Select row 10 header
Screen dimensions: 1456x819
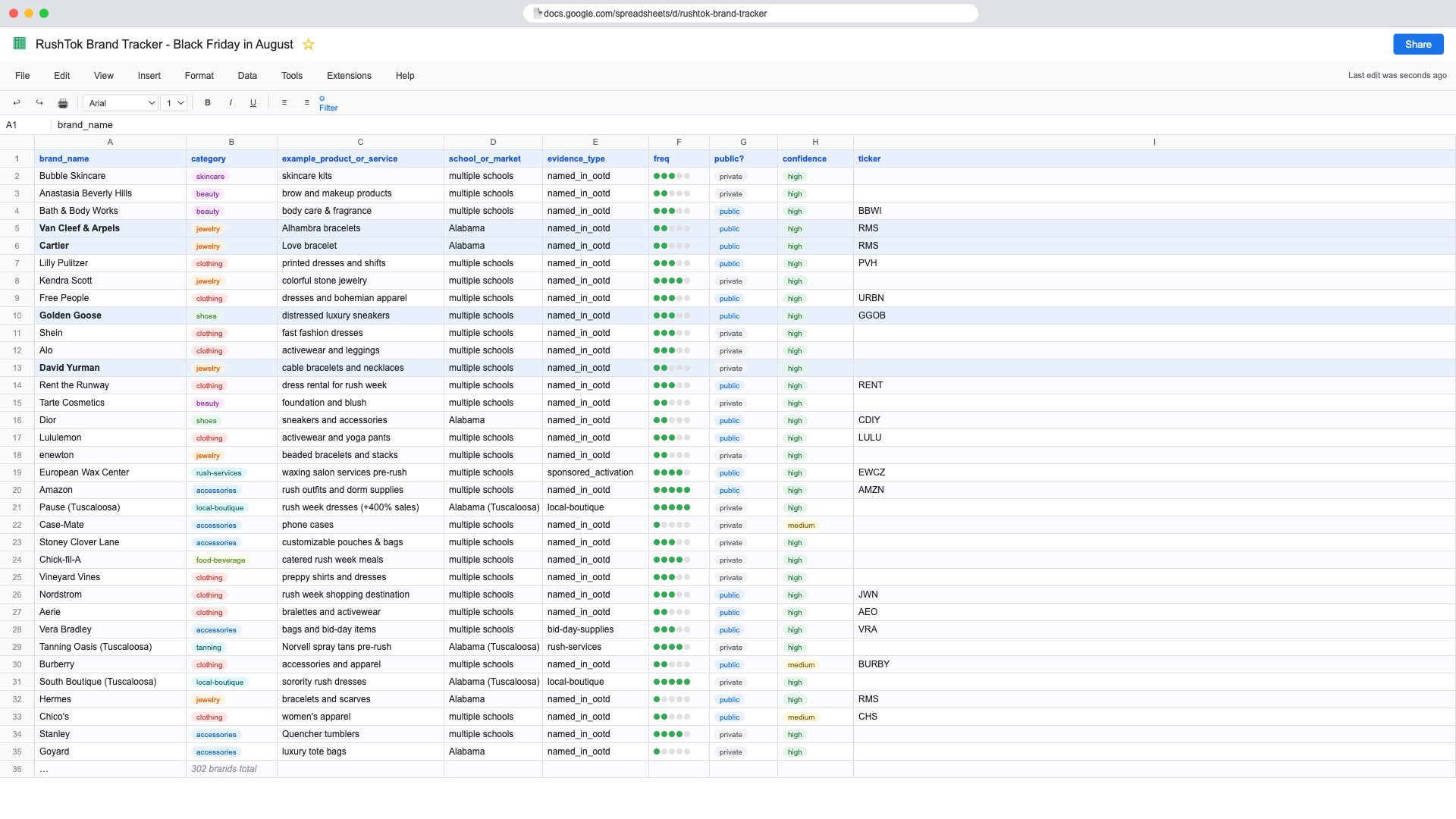click(x=17, y=315)
